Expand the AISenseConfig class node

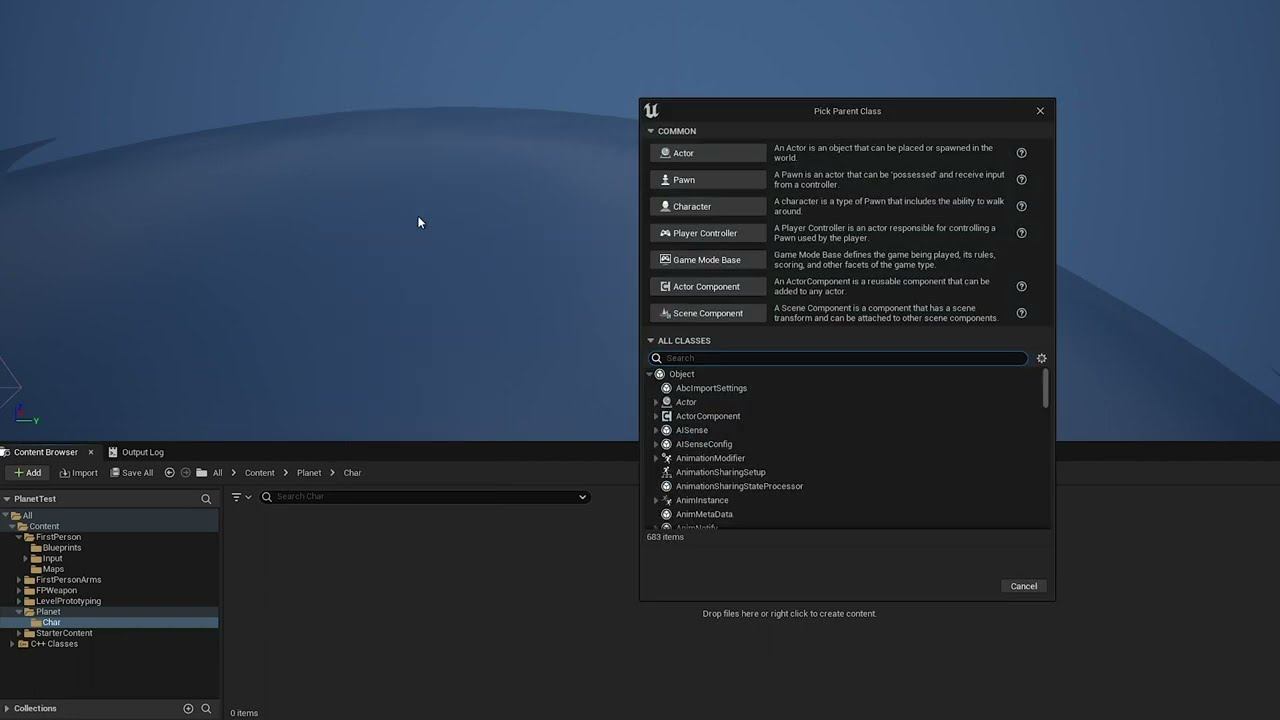click(x=656, y=444)
